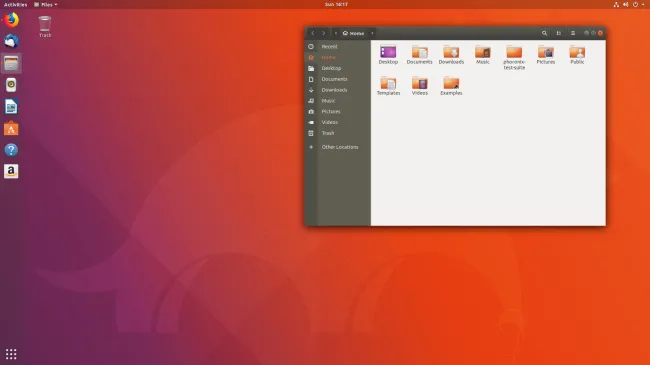The width and height of the screenshot is (650, 365).
Task: Select Documents in Files sidebar
Action: [x=337, y=79]
